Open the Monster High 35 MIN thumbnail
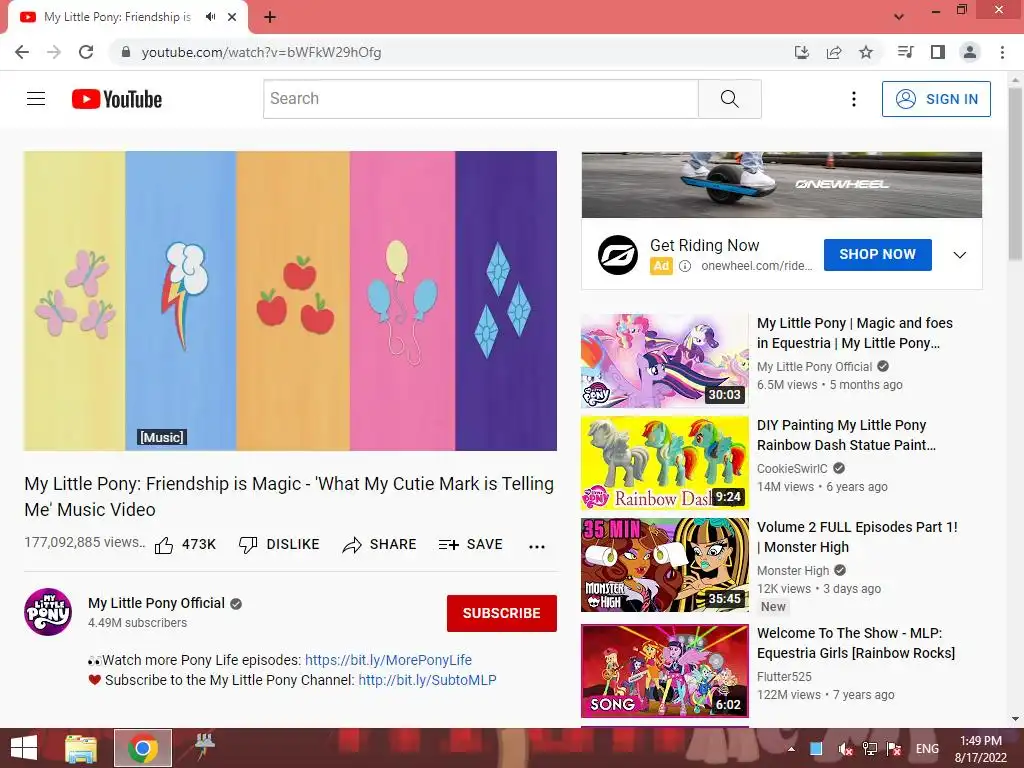Screen dimensions: 1024x768 665,565
